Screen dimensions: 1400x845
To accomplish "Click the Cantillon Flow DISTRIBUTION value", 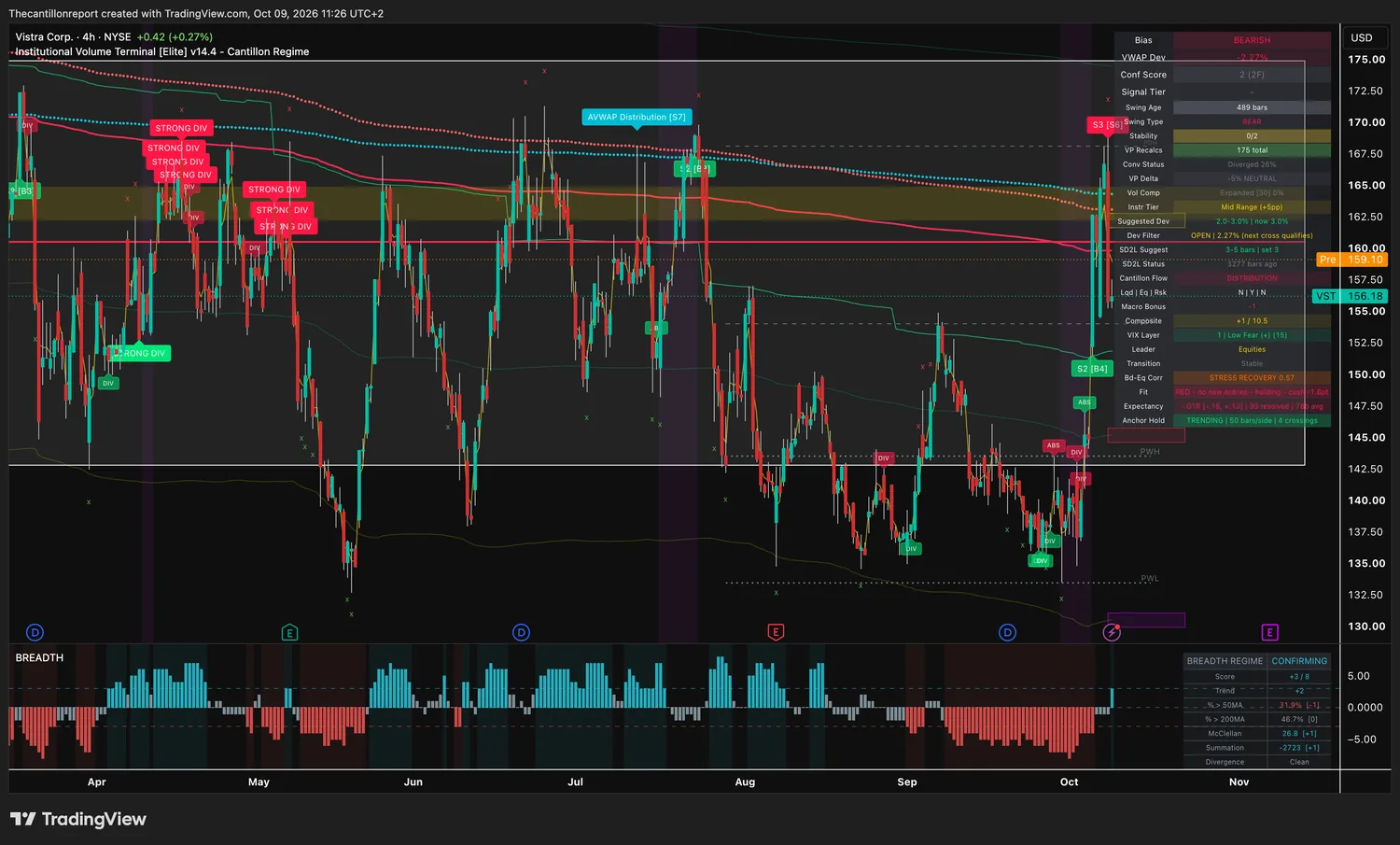I will [1252, 278].
